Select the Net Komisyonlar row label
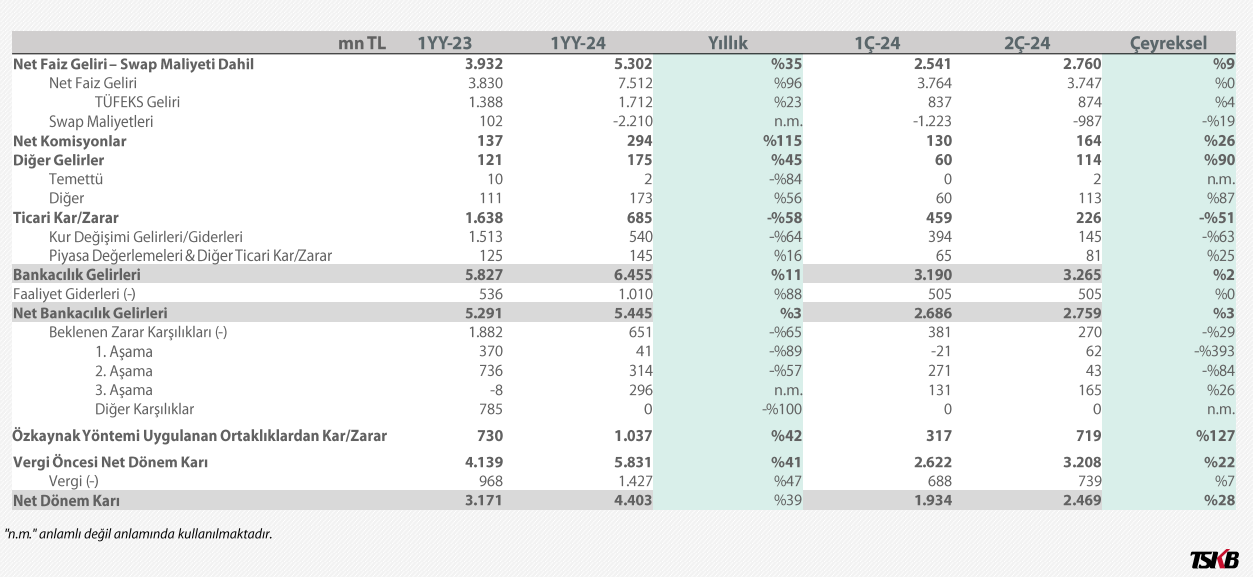1253x577 pixels. (x=69, y=141)
